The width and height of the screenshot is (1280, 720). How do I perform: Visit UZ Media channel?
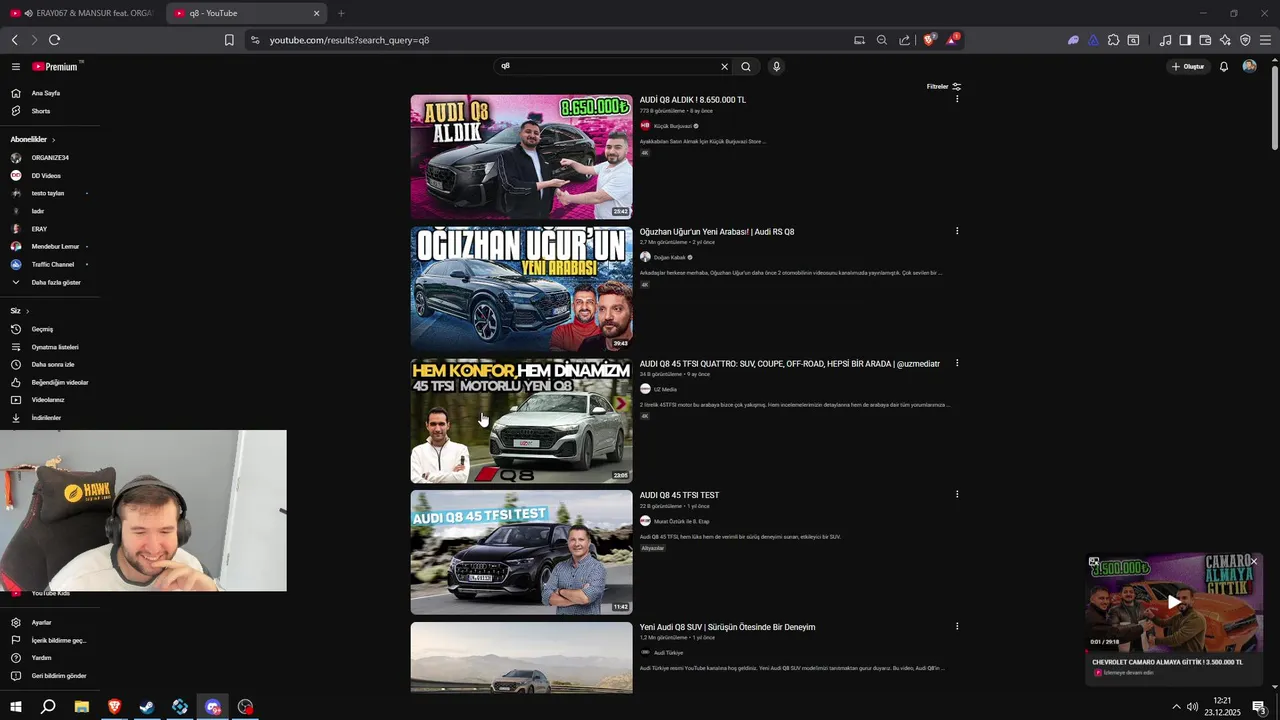pyautogui.click(x=665, y=389)
